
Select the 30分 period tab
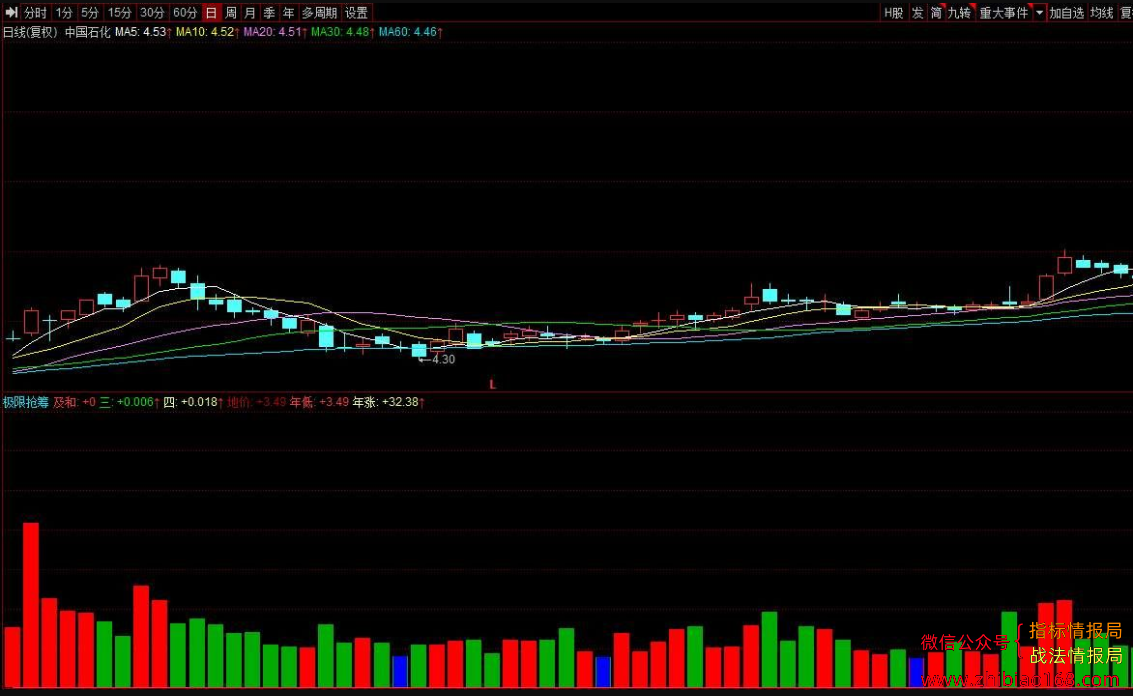pos(152,12)
